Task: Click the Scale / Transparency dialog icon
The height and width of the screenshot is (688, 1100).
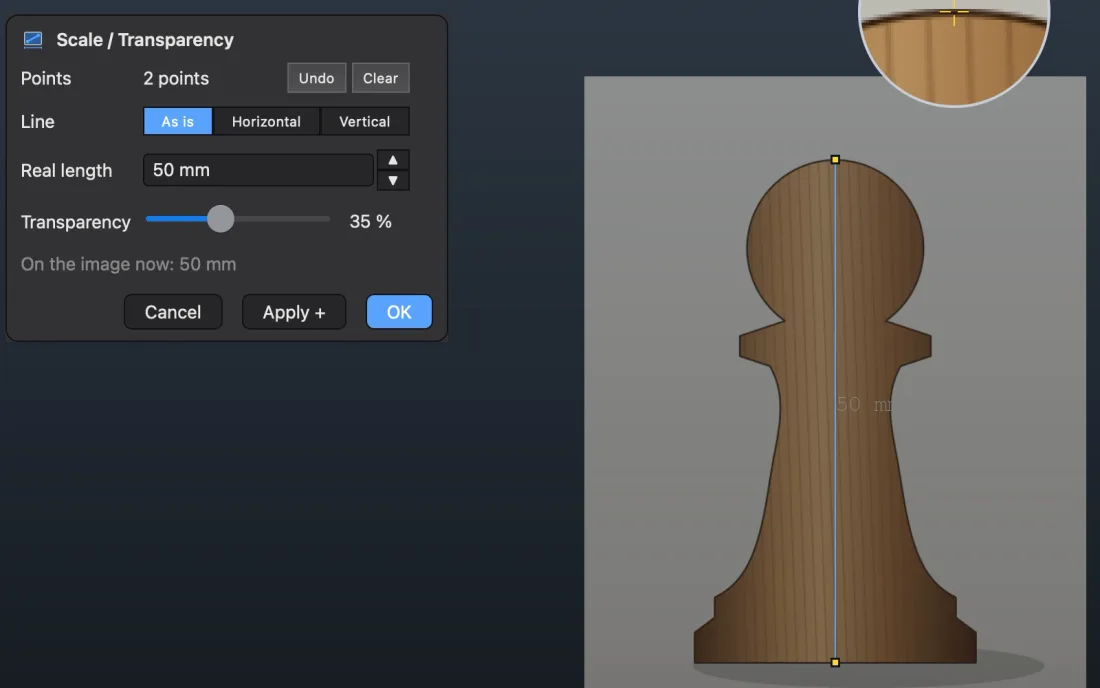Action: [33, 40]
